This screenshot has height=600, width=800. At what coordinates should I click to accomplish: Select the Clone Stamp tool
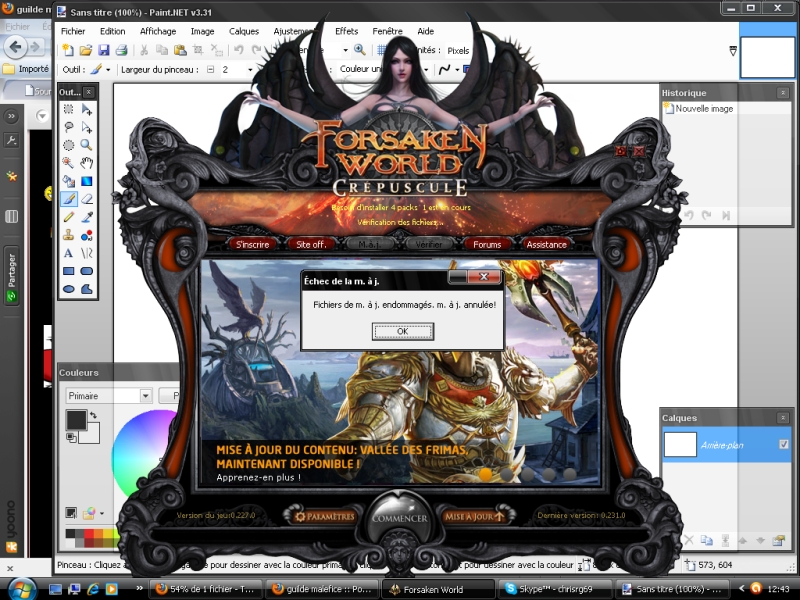tap(68, 235)
